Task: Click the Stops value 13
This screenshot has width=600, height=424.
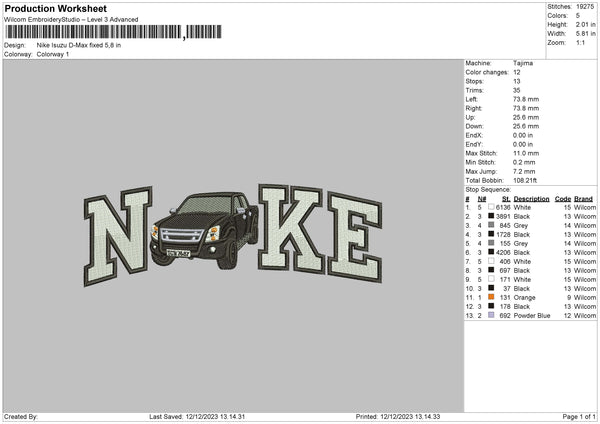Action: (x=517, y=81)
